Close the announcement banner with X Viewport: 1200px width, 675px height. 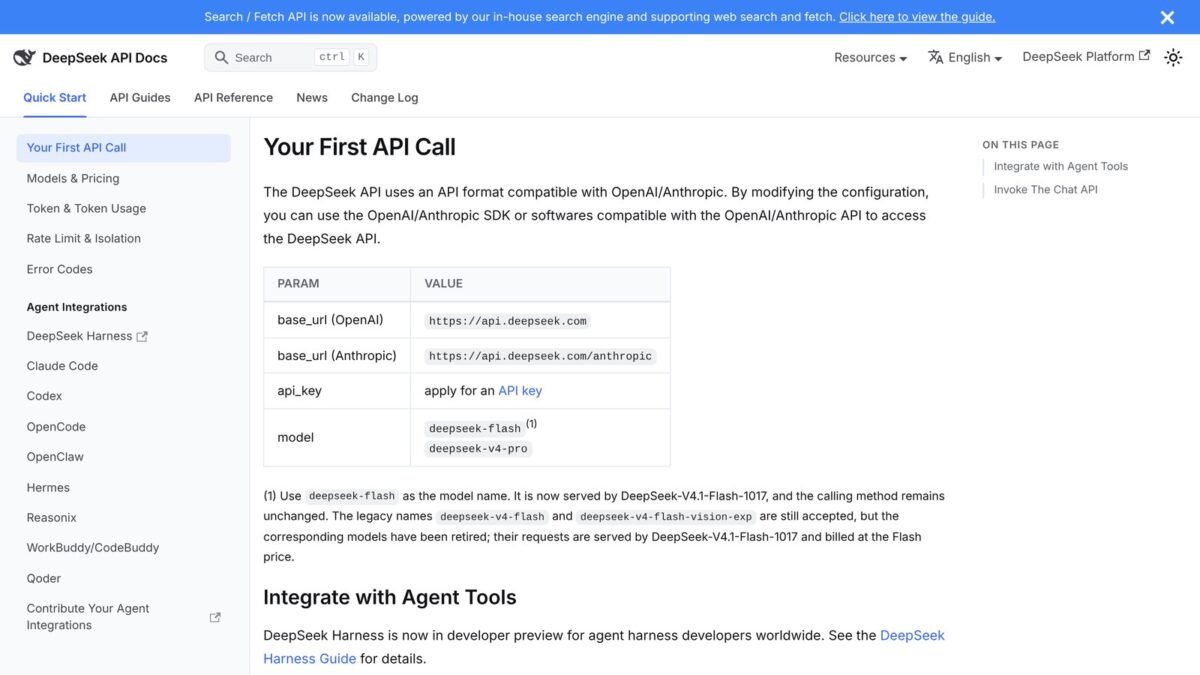[x=1167, y=17]
